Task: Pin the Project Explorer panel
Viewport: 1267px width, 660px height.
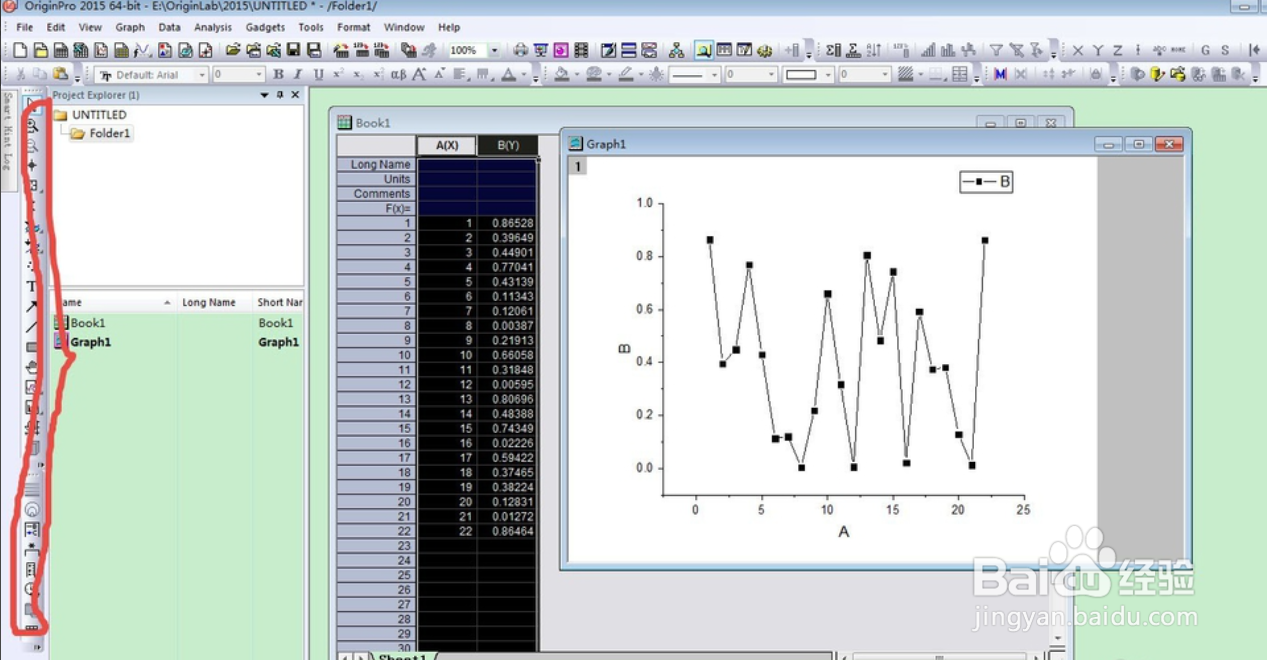Action: click(x=281, y=95)
